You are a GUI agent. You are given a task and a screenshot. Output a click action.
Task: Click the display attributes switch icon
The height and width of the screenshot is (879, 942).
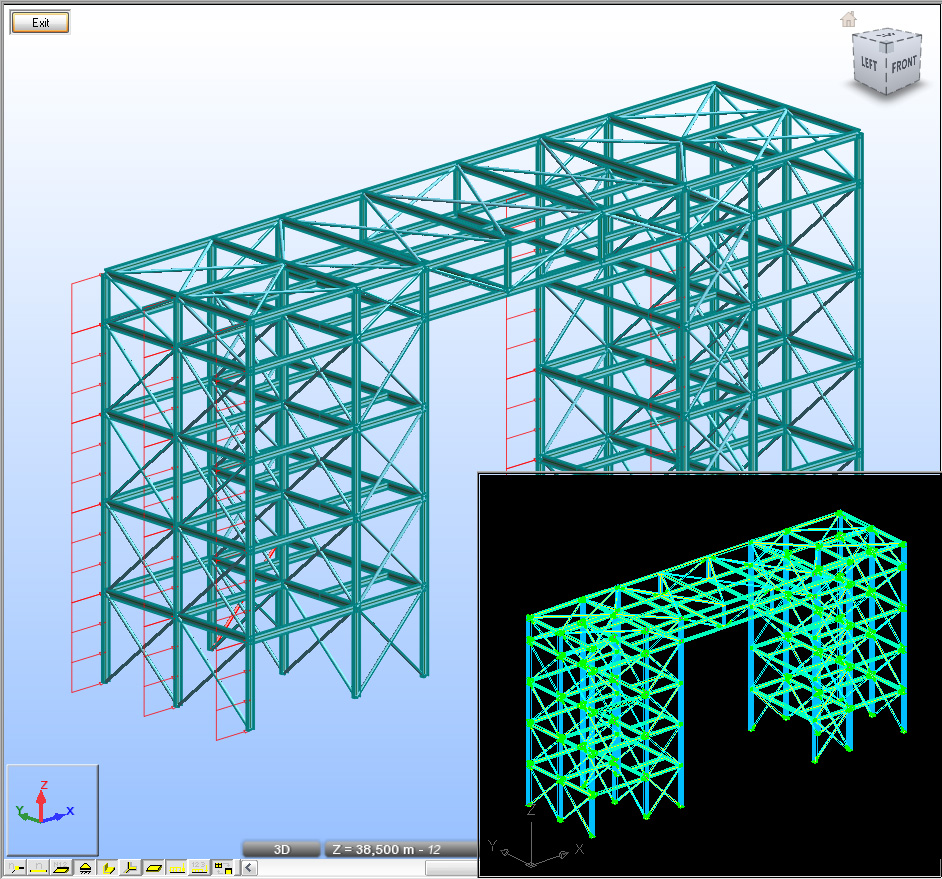click(223, 868)
